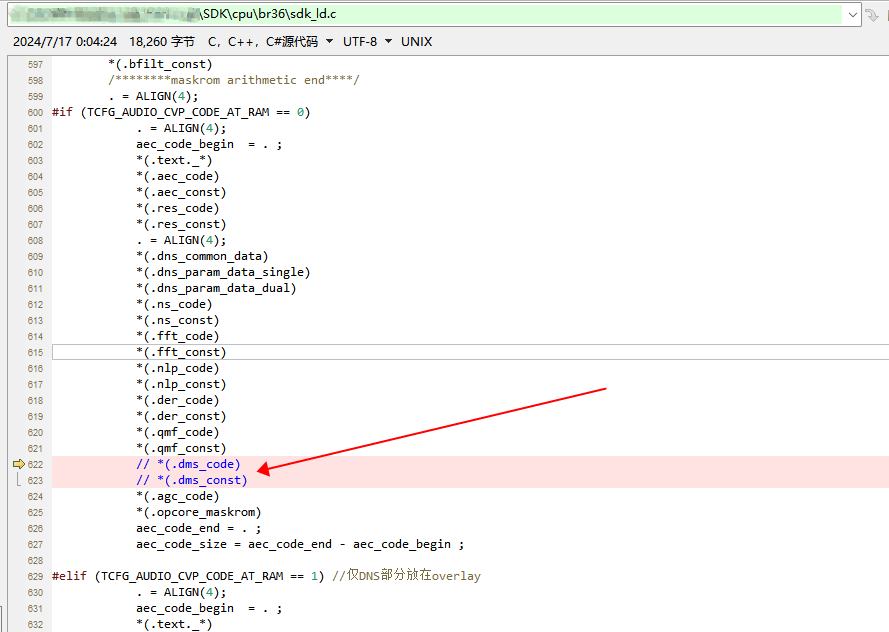Screen dimensions: 889x632
Task: Place cursor on the *(.fft_const) line
Action: 181,352
